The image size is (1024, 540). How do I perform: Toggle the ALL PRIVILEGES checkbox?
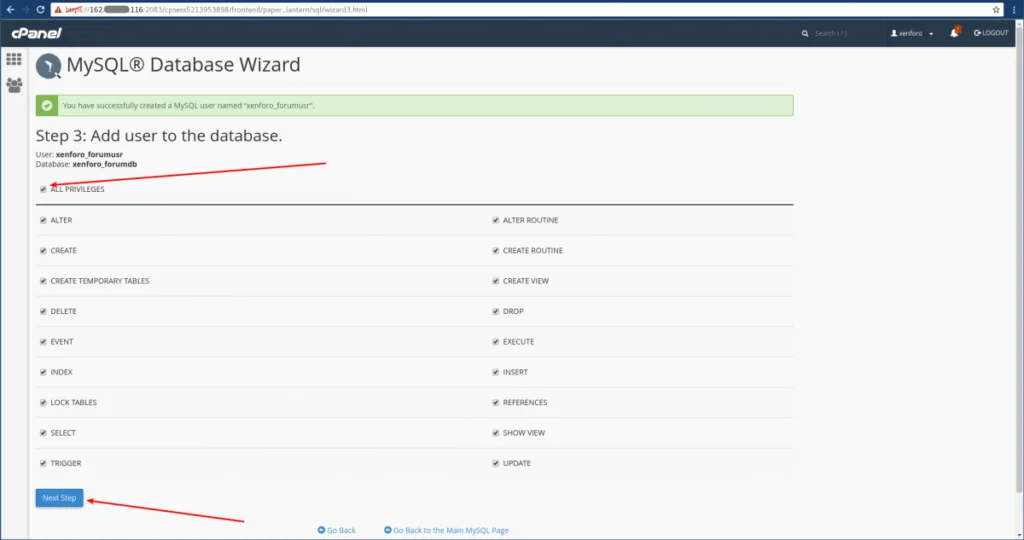click(43, 189)
